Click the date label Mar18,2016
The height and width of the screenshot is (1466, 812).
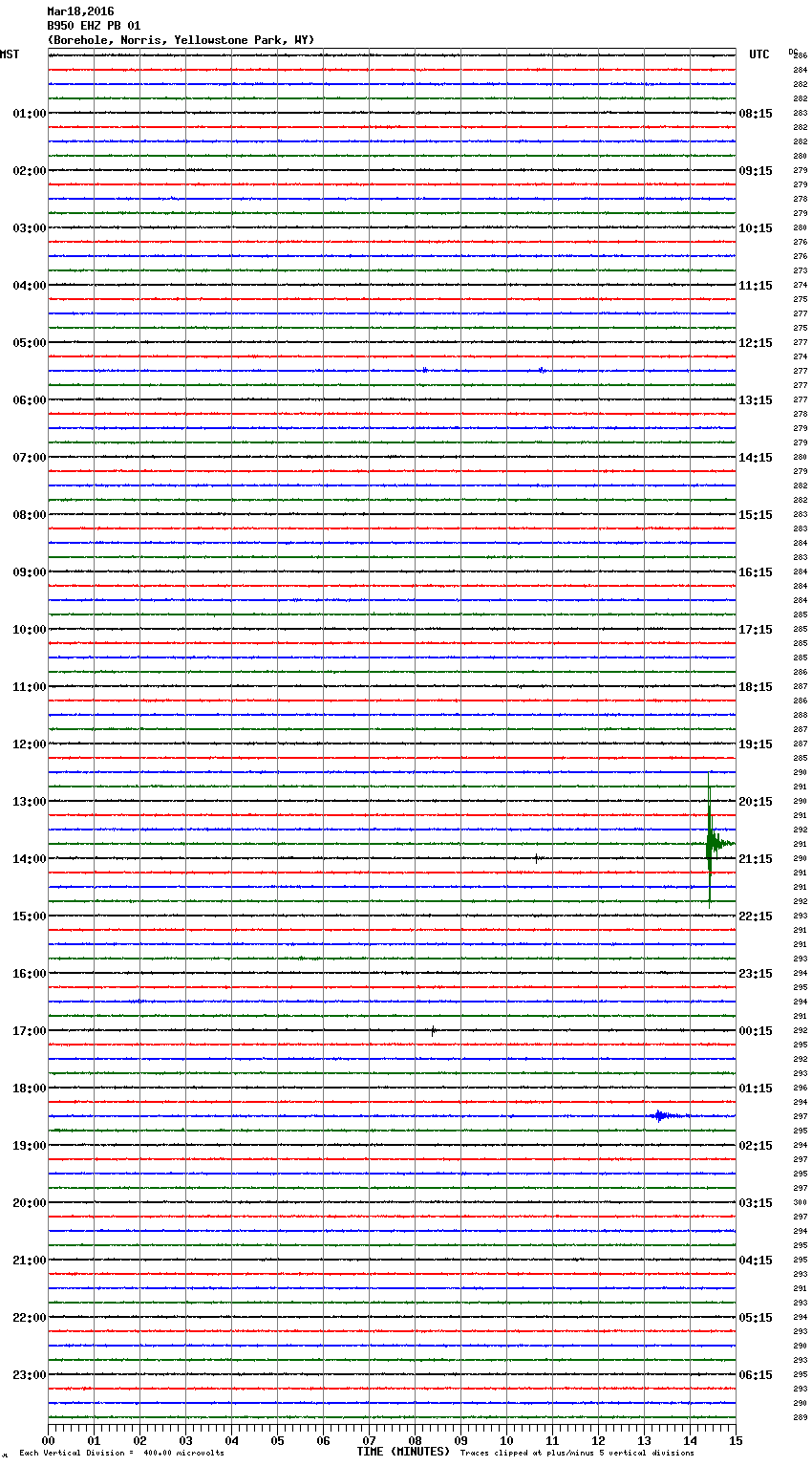pos(80,11)
